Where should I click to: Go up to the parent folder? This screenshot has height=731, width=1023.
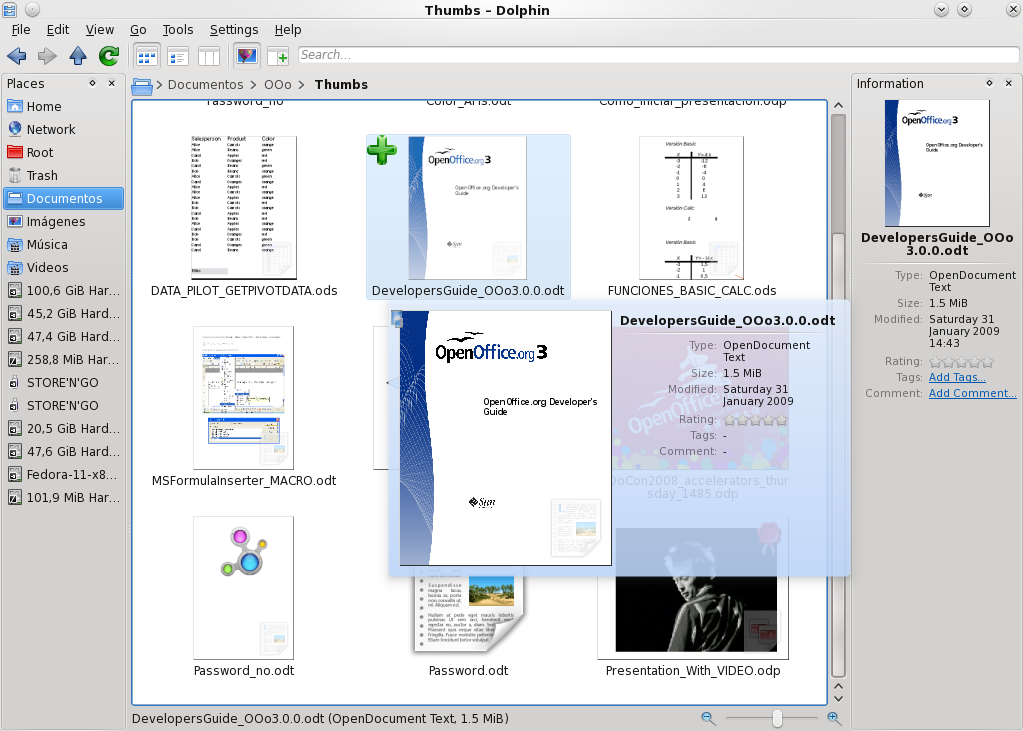[x=78, y=56]
